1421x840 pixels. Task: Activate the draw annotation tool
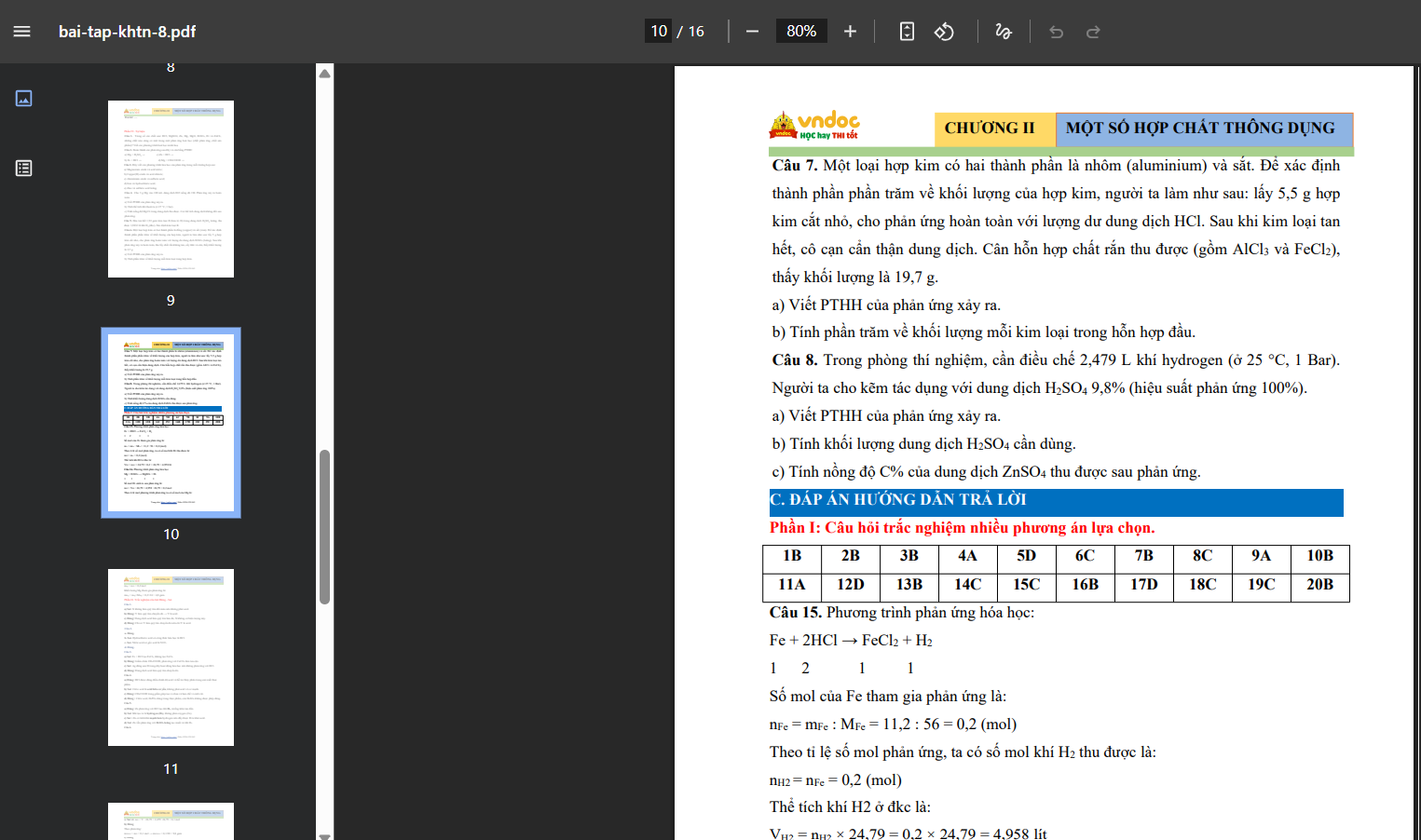1004,32
